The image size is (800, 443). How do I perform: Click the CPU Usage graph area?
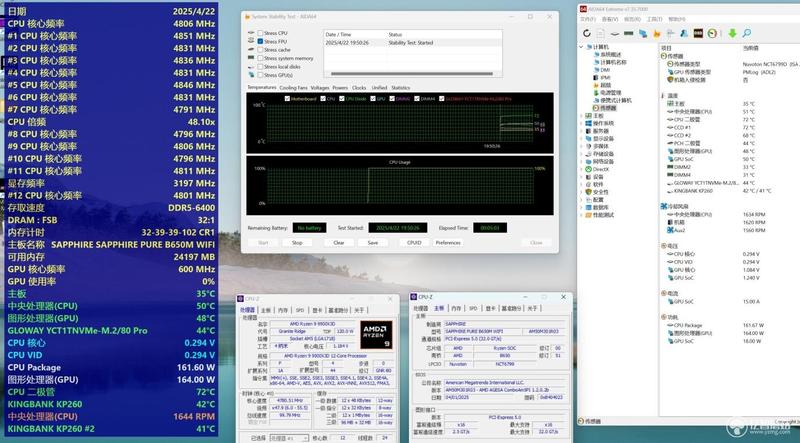pos(400,186)
